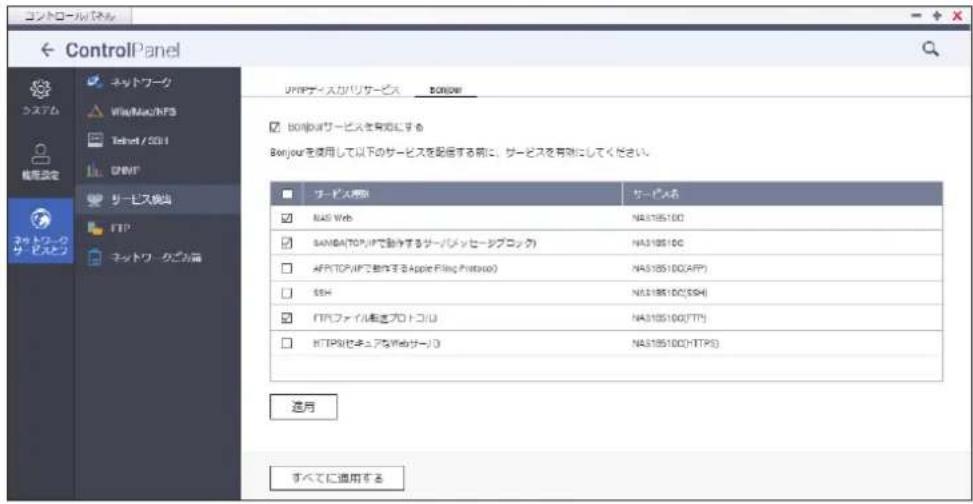This screenshot has height=504, width=973.
Task: Click the FTP folder icon
Action: point(94,228)
